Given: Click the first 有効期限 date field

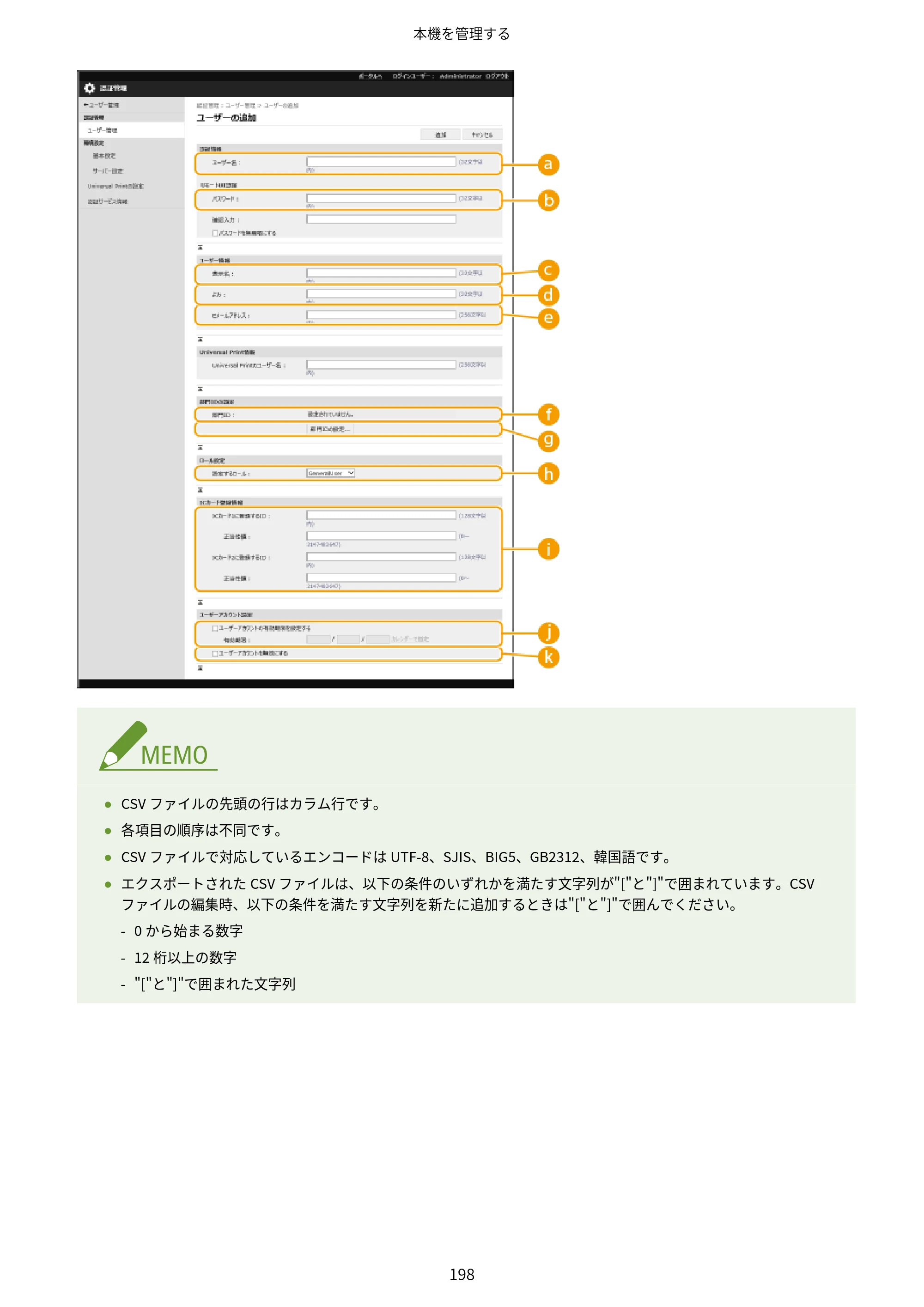Looking at the screenshot, I should pyautogui.click(x=319, y=640).
